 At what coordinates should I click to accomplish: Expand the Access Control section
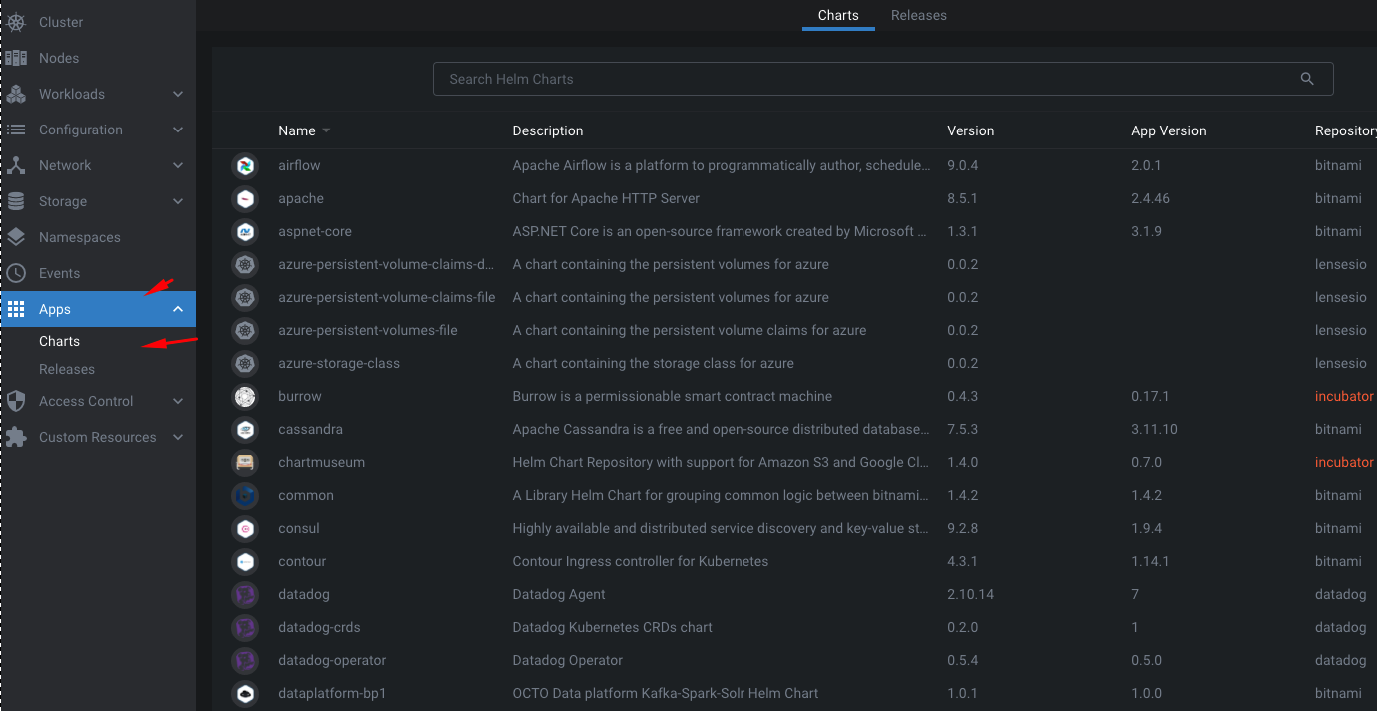click(178, 401)
